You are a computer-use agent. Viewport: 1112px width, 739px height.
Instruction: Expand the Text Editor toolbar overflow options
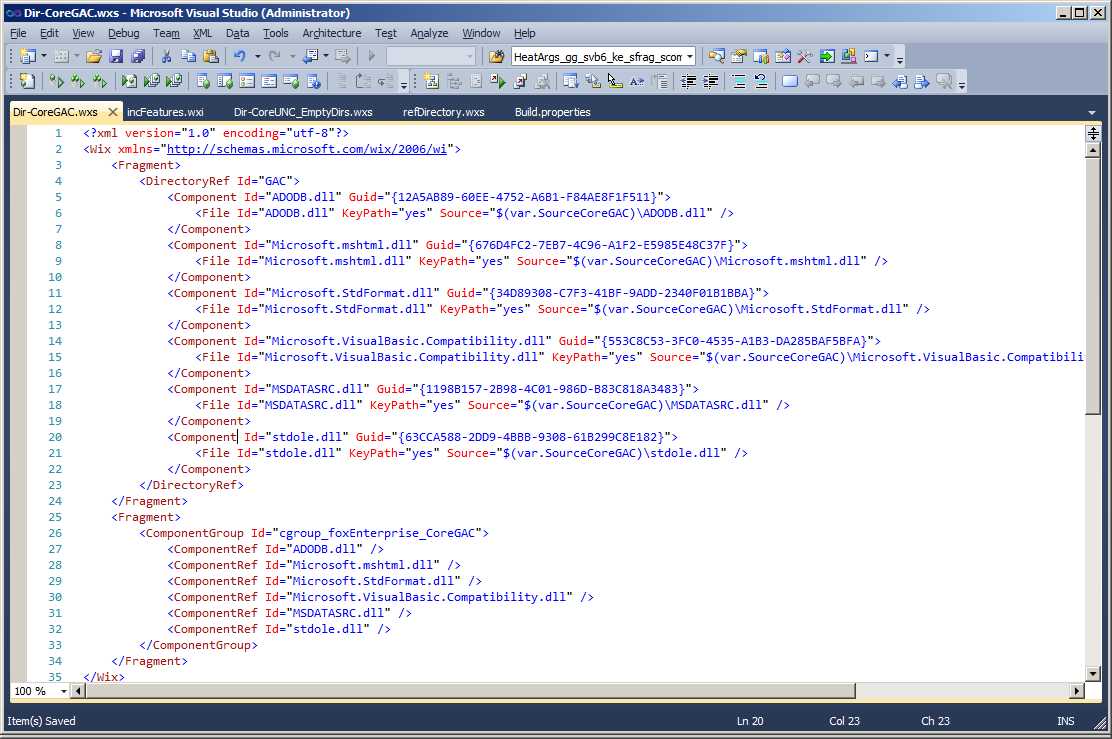[962, 83]
